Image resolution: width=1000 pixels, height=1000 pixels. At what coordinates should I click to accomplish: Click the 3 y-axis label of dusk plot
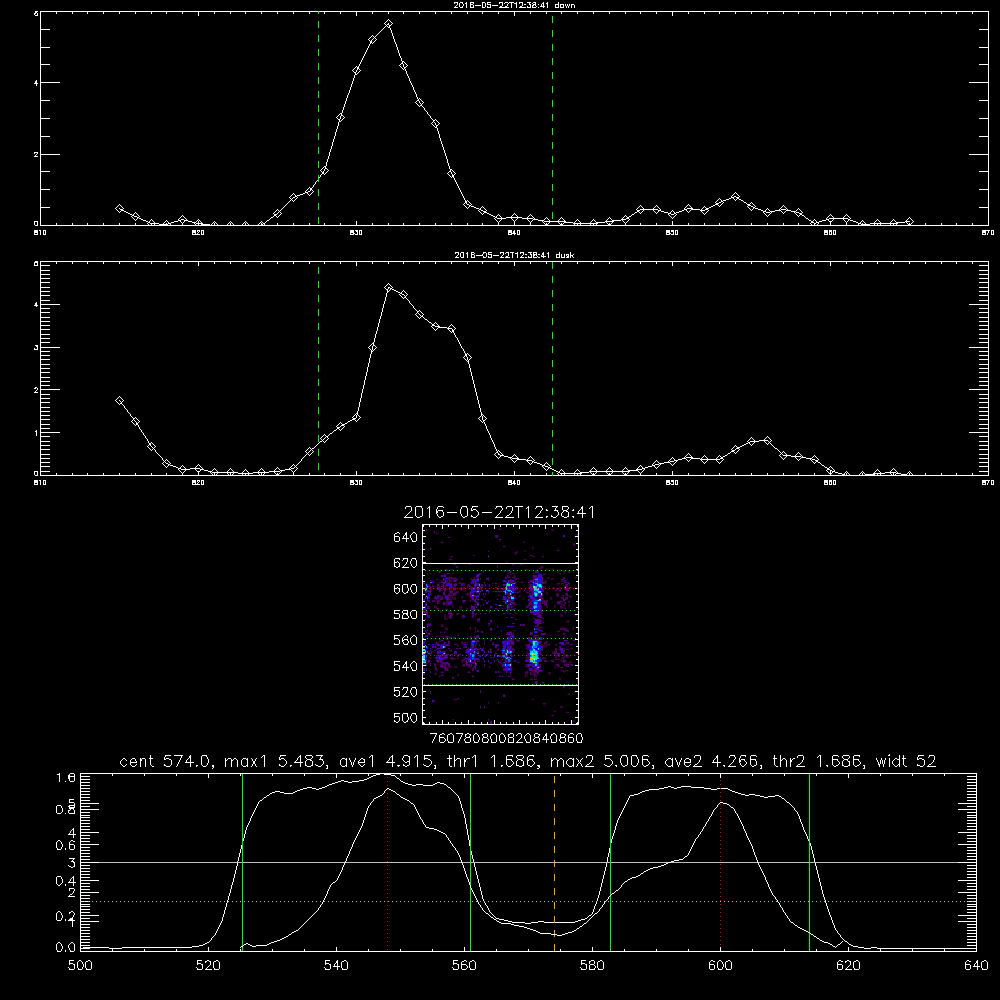[36, 348]
